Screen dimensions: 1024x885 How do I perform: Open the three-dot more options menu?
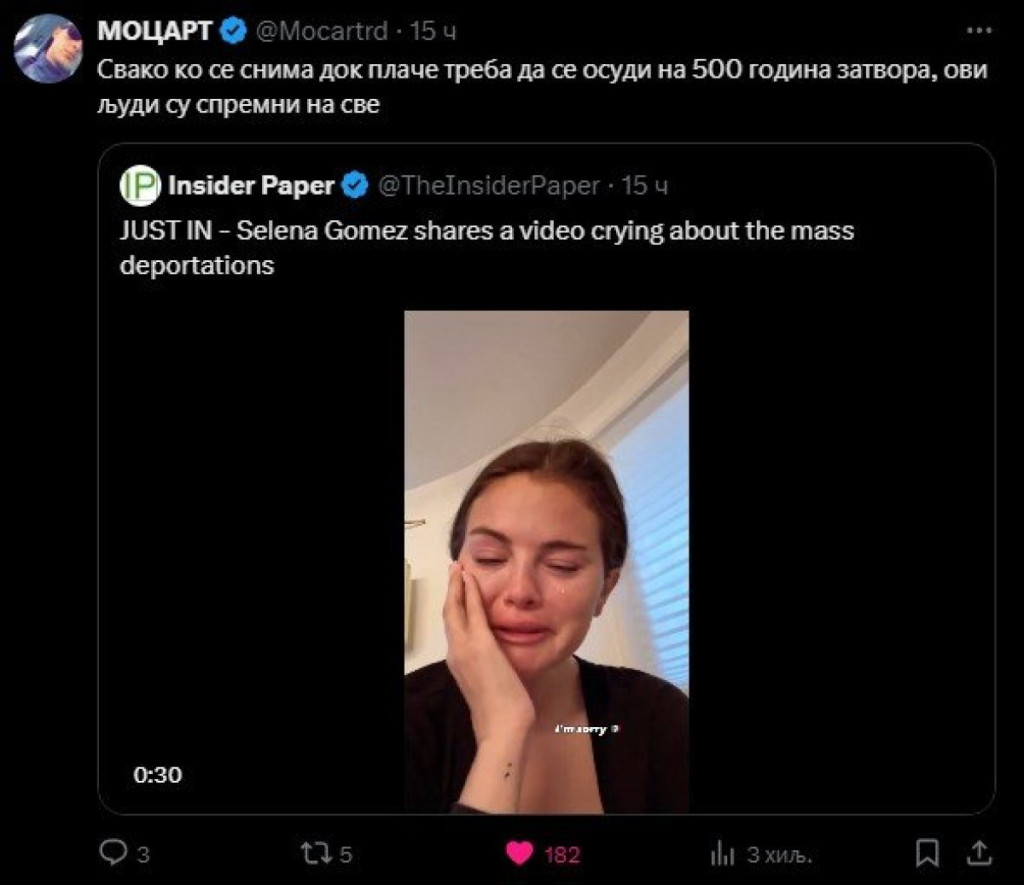[x=979, y=31]
